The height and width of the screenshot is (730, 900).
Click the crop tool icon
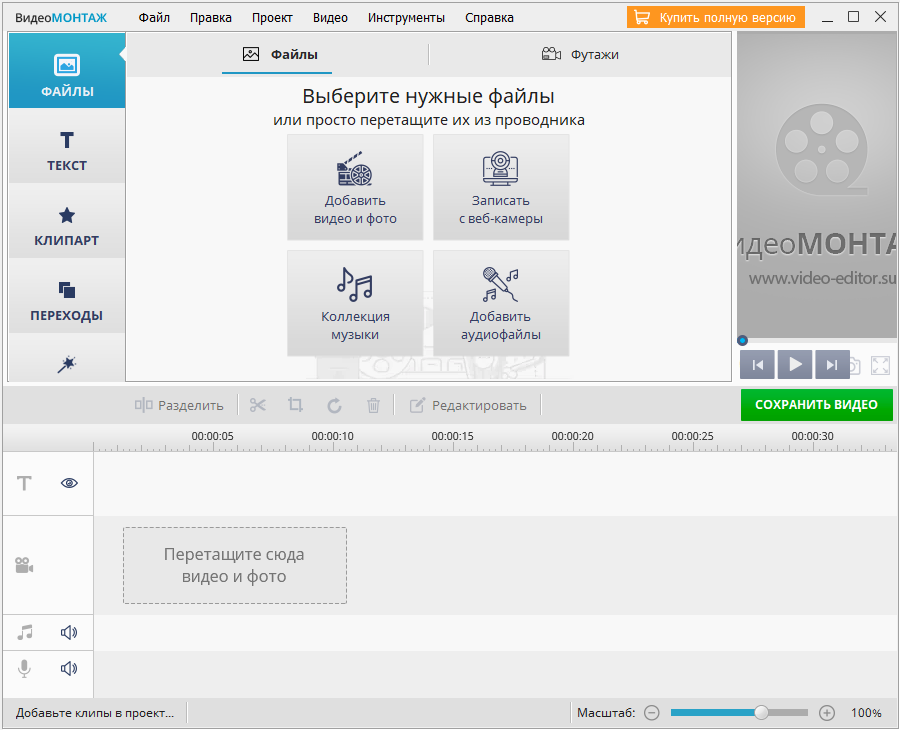click(295, 406)
